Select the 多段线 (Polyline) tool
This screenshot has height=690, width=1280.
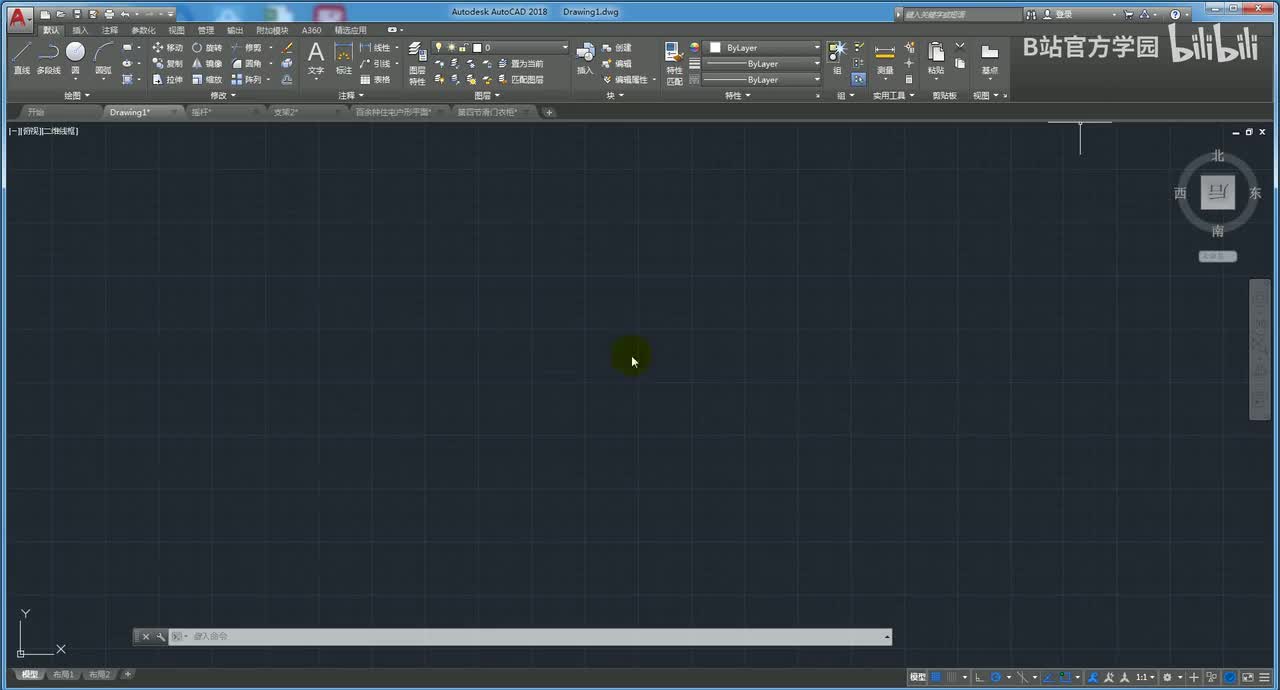(48, 58)
